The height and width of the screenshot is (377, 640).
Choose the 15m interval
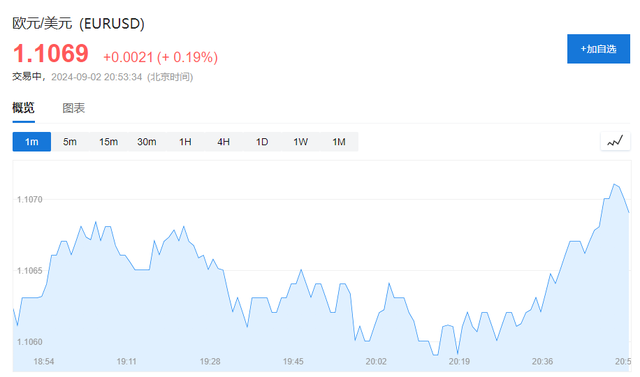tap(108, 142)
